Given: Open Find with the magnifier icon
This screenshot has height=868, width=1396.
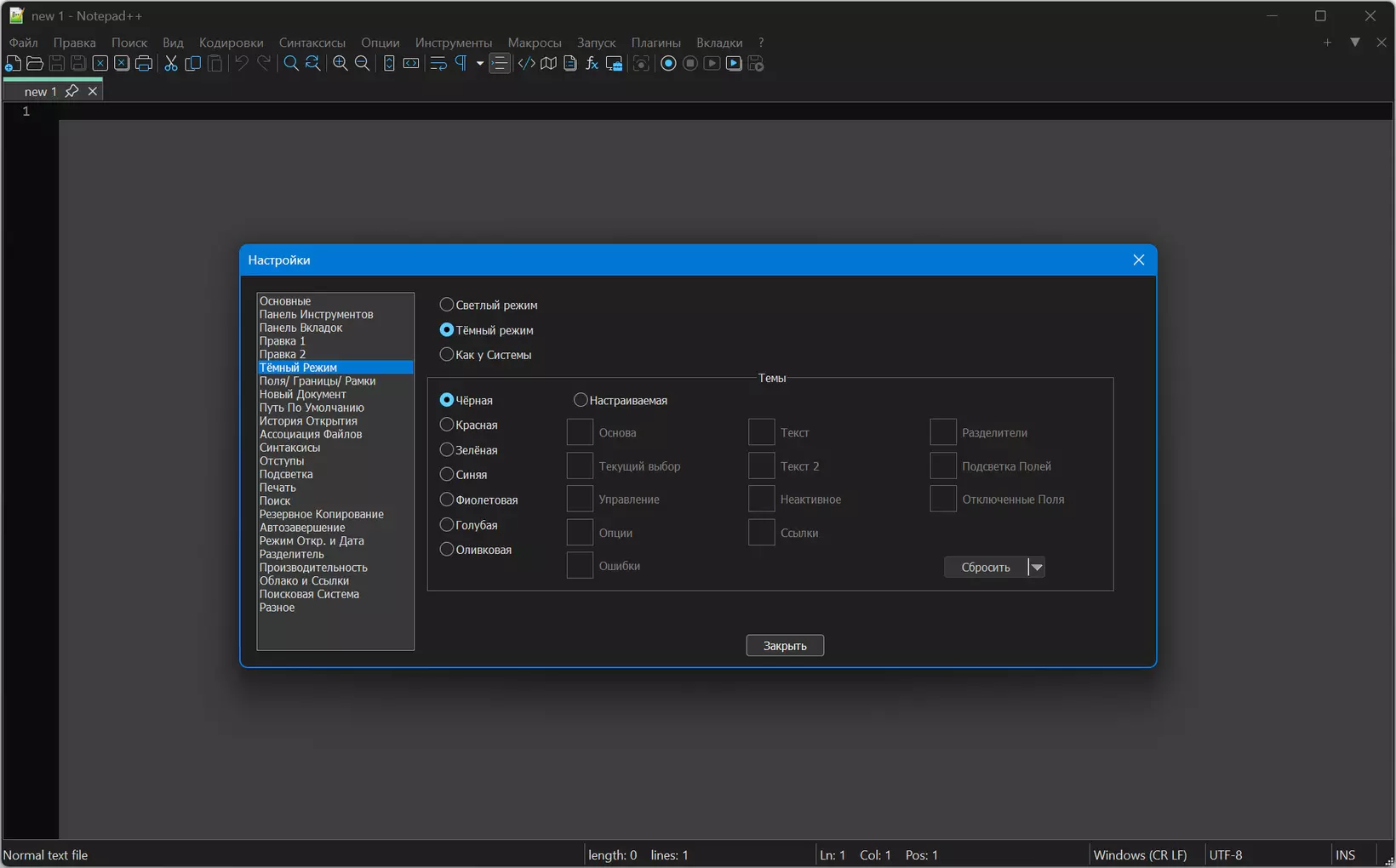Looking at the screenshot, I should pos(291,64).
